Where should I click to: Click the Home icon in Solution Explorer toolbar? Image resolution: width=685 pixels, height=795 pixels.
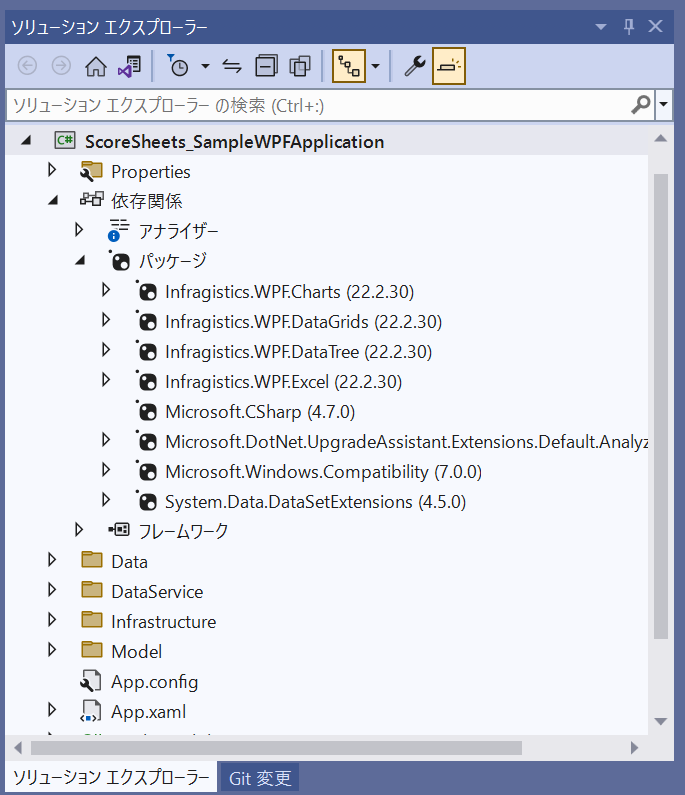(x=95, y=66)
